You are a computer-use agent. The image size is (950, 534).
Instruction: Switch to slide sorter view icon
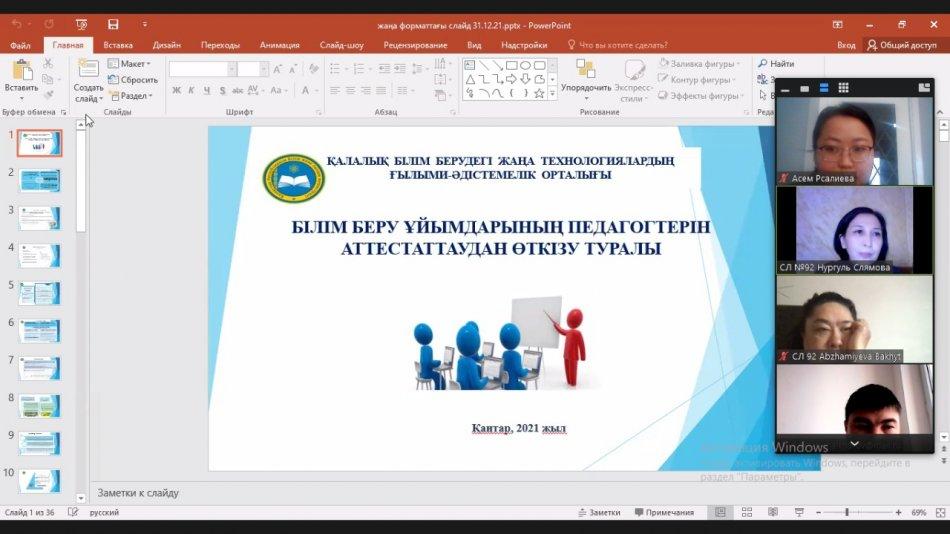tap(743, 513)
